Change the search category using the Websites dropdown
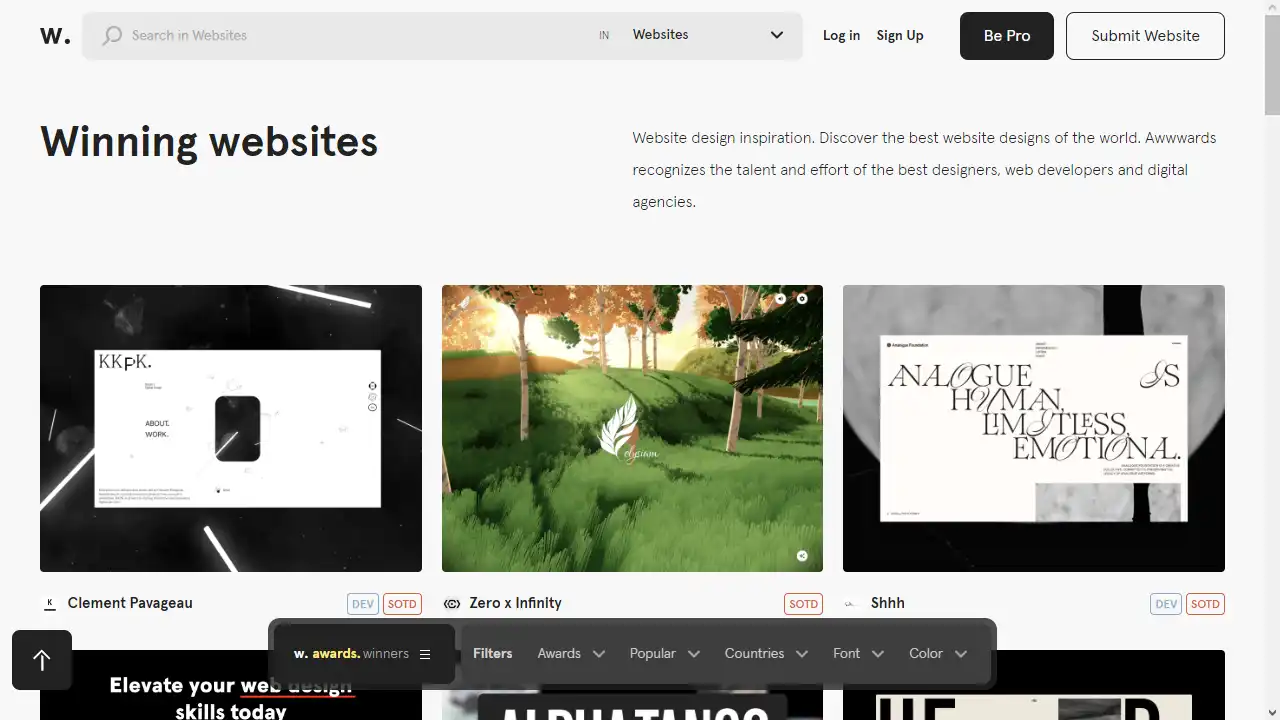This screenshot has width=1280, height=720. [710, 35]
